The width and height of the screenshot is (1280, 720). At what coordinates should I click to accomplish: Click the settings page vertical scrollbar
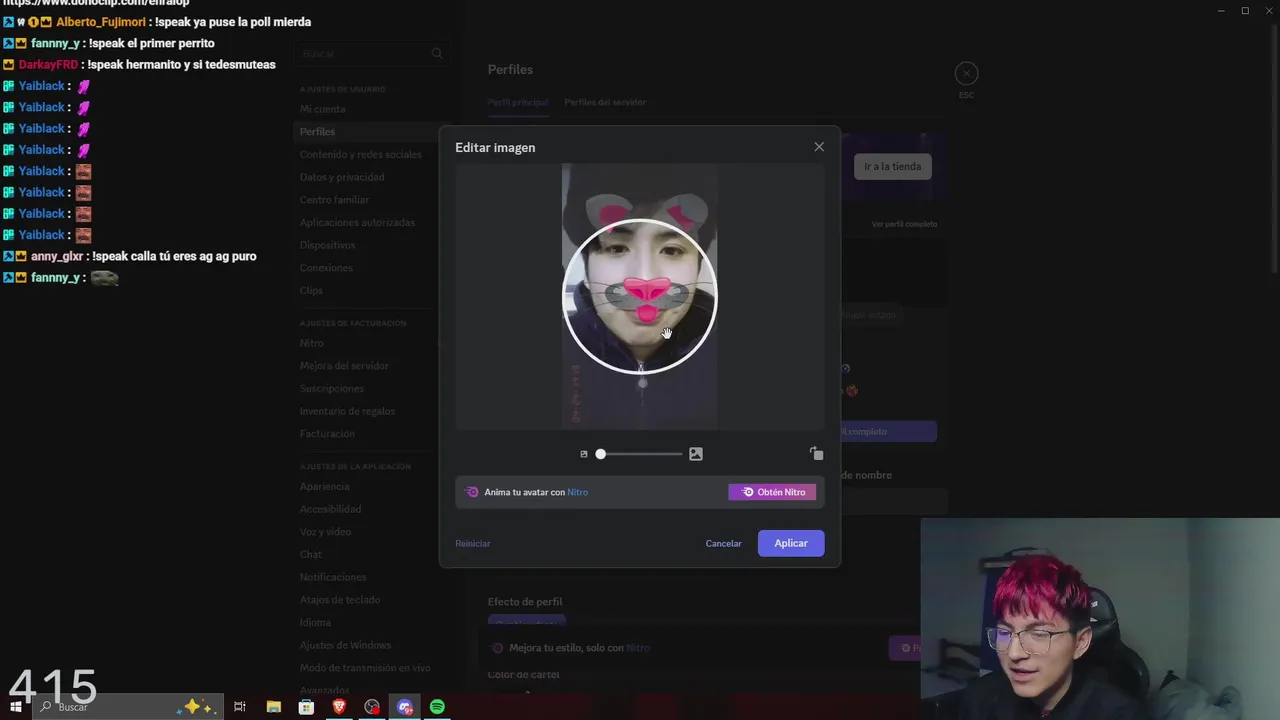[x=1275, y=150]
